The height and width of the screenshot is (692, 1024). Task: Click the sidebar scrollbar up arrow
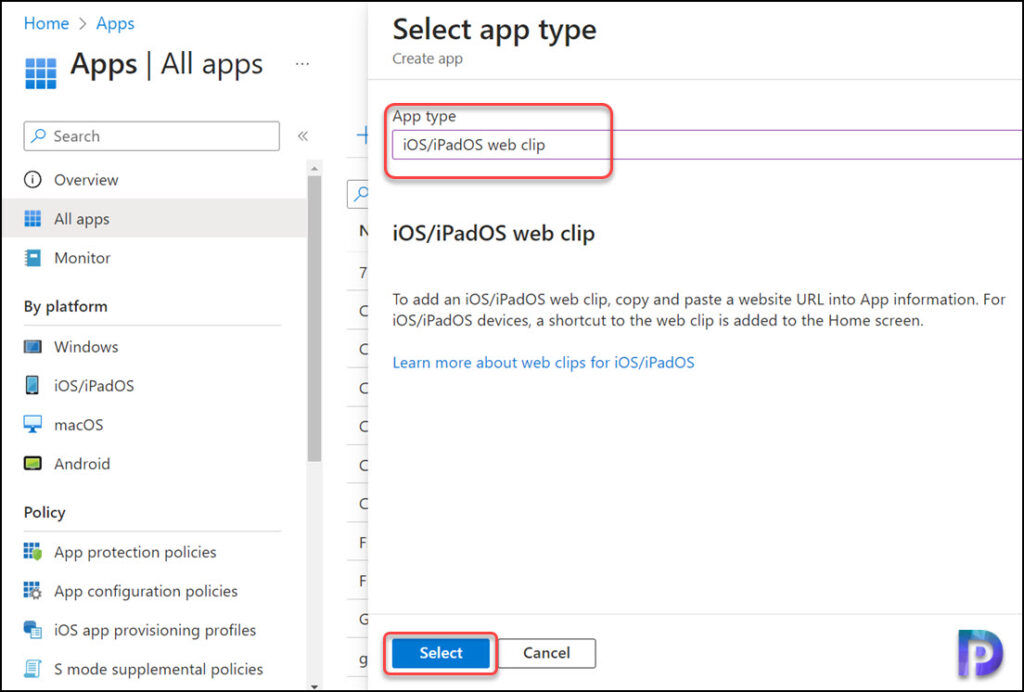click(x=314, y=168)
